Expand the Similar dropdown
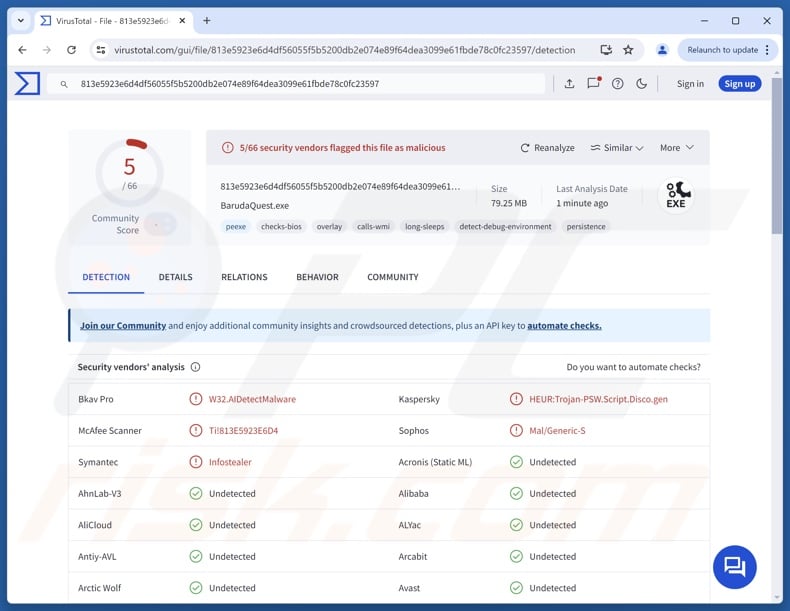The height and width of the screenshot is (611, 790). pos(616,148)
